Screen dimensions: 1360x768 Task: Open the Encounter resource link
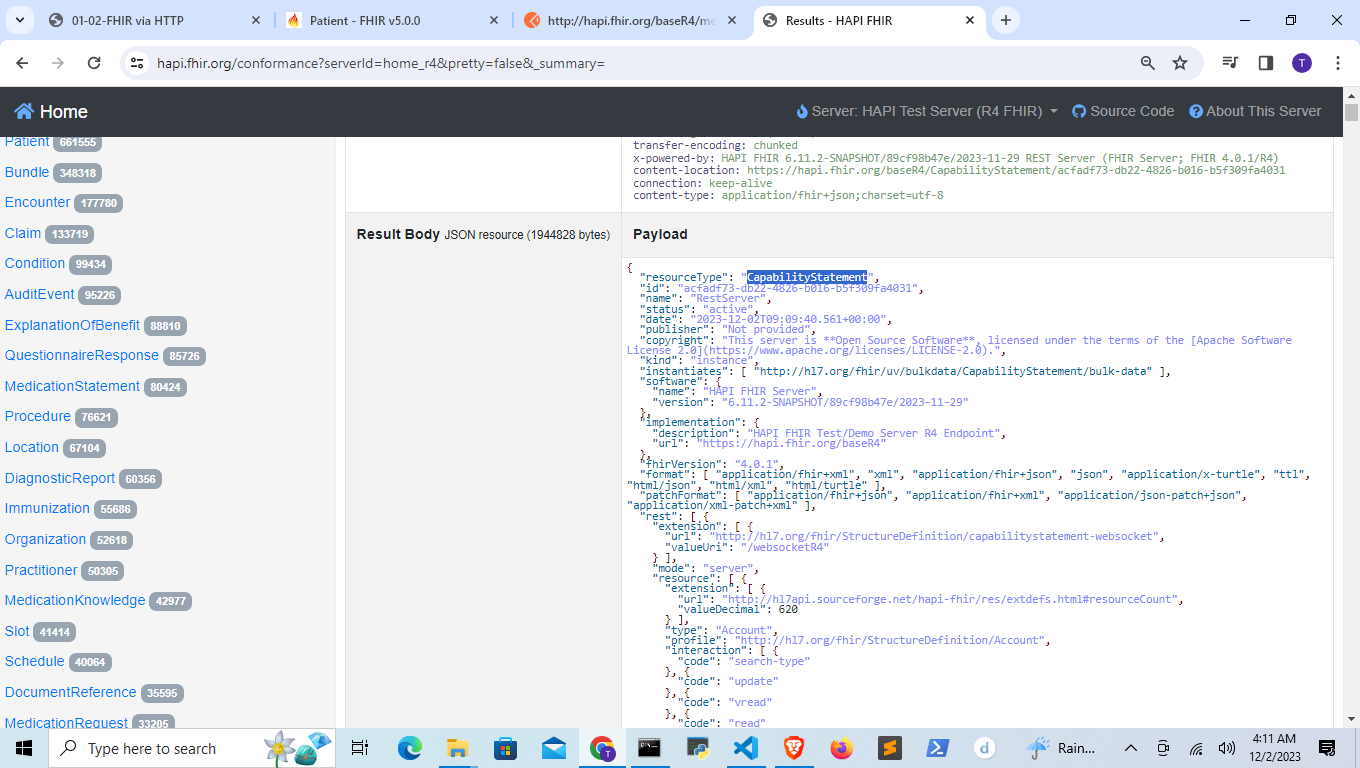(x=37, y=202)
